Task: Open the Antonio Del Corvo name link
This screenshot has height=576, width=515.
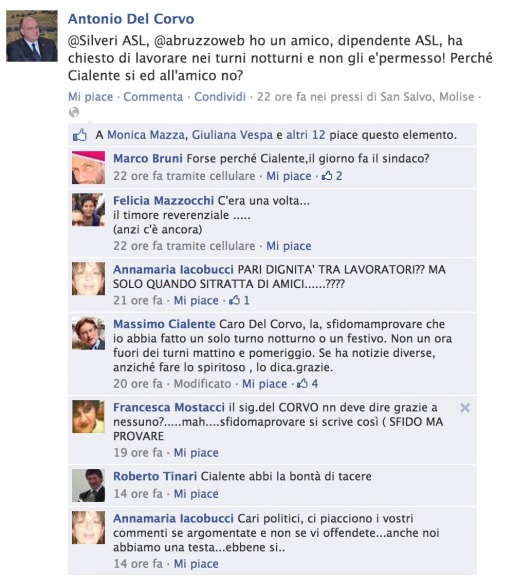Action: [131, 19]
